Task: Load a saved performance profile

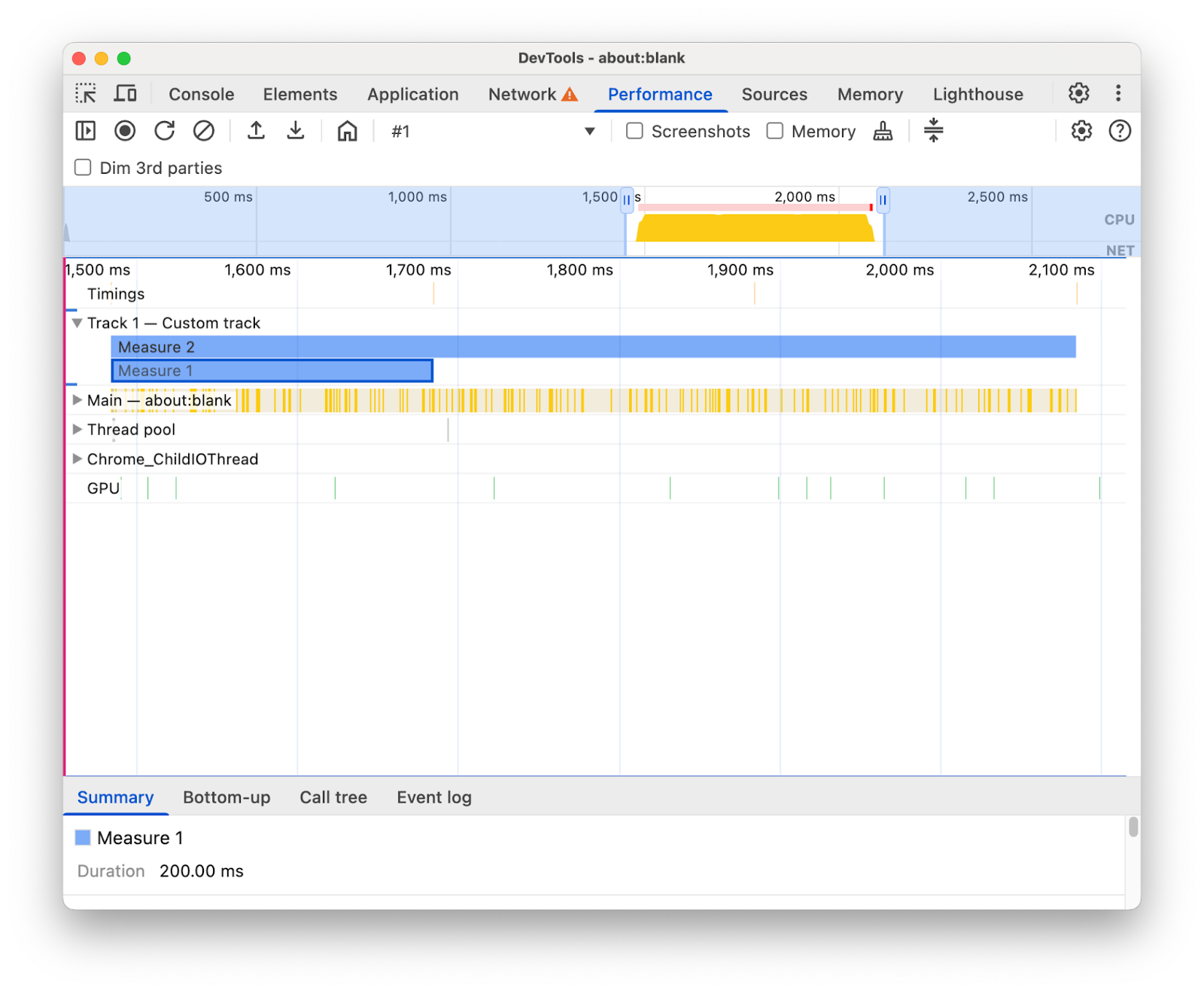Action: 256,130
